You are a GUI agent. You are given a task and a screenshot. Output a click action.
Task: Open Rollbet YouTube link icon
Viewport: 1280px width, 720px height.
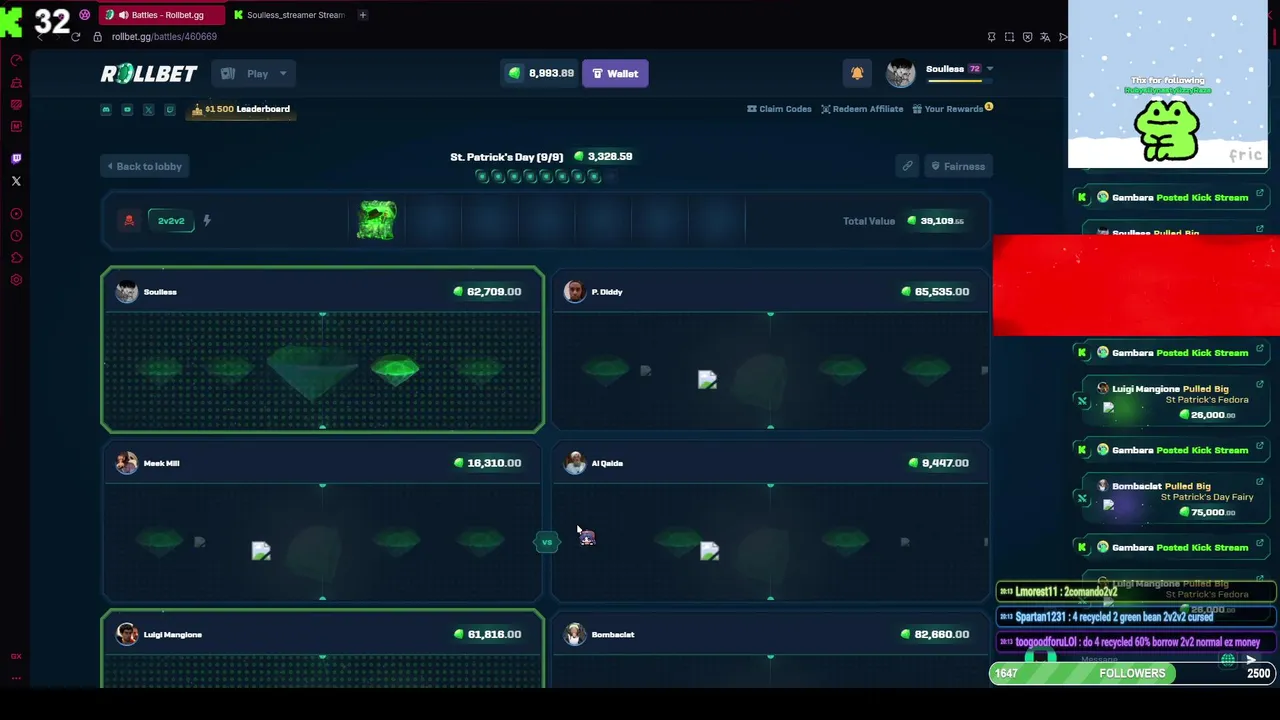coord(127,109)
